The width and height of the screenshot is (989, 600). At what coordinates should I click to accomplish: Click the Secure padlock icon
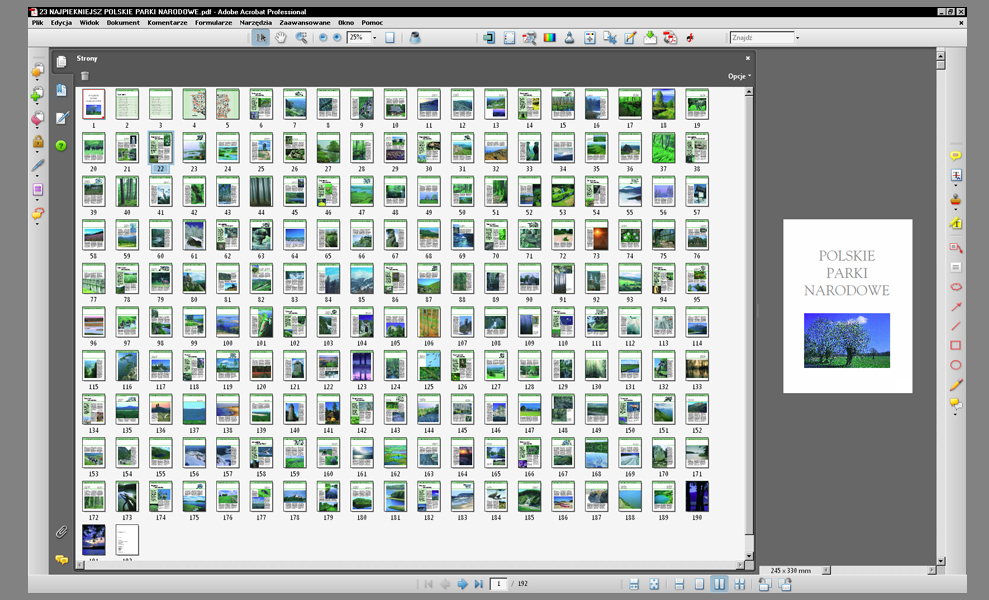38,141
